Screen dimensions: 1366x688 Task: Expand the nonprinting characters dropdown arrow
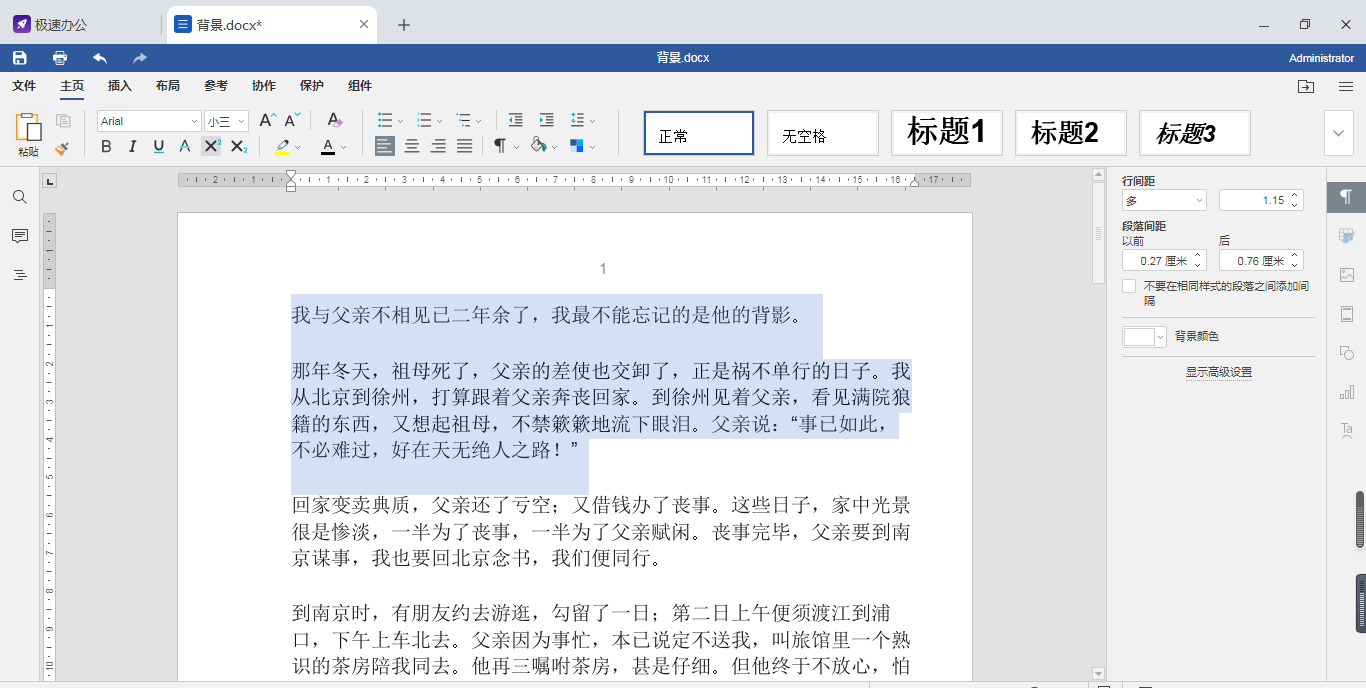516,147
